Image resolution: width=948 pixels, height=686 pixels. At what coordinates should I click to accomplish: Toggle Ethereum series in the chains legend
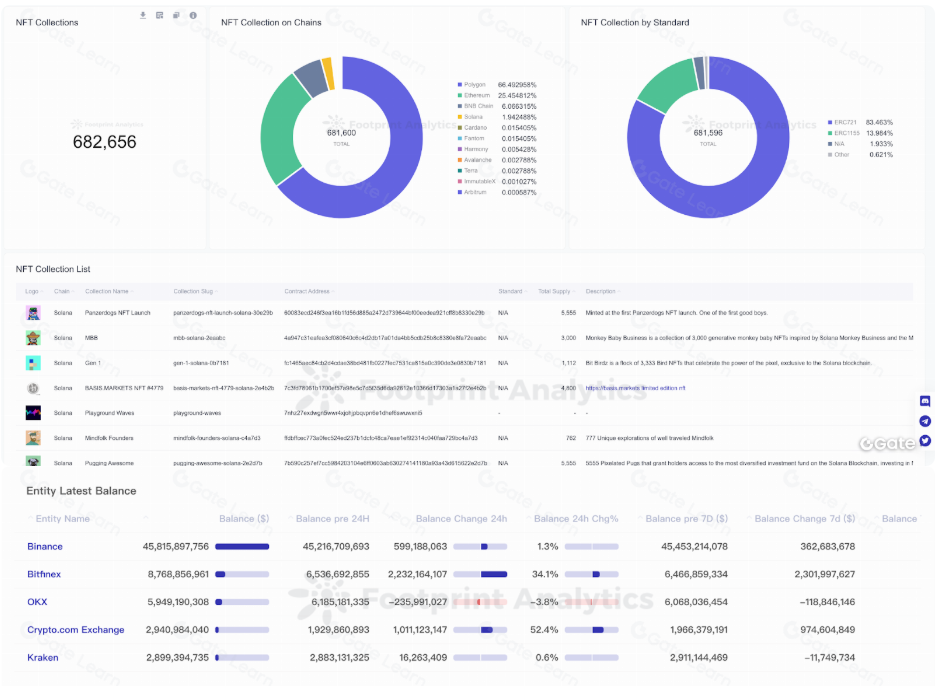click(476, 96)
